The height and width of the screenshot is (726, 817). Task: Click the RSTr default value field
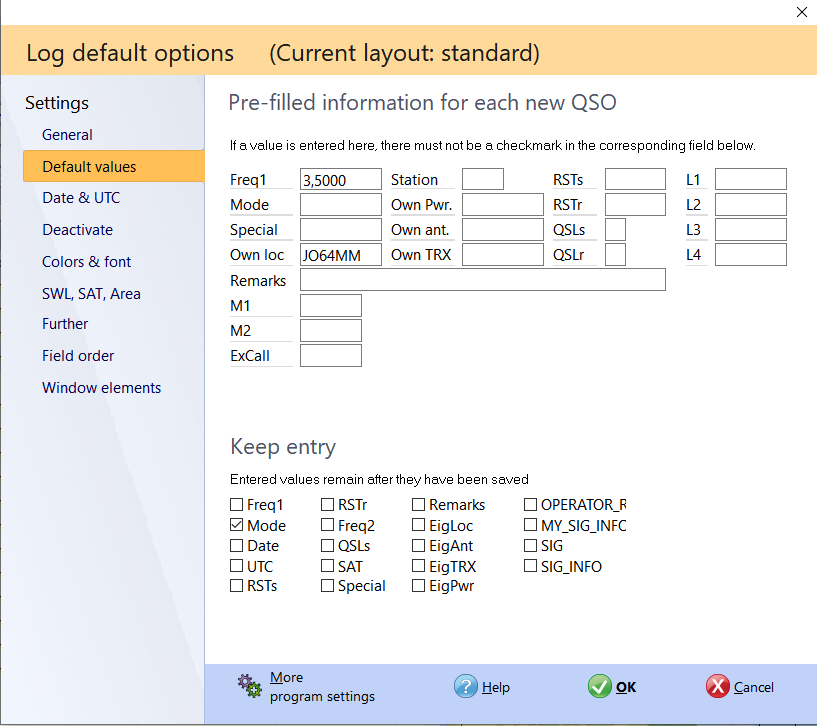pos(635,204)
